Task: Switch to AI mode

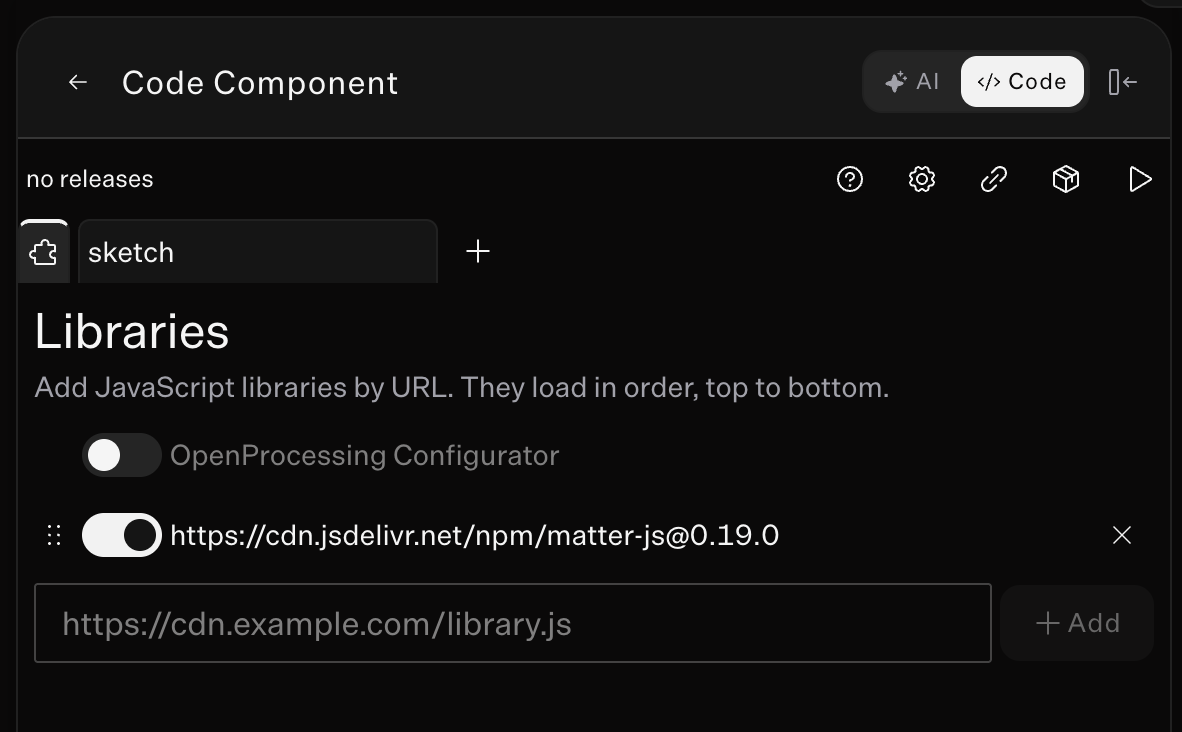Action: (912, 81)
